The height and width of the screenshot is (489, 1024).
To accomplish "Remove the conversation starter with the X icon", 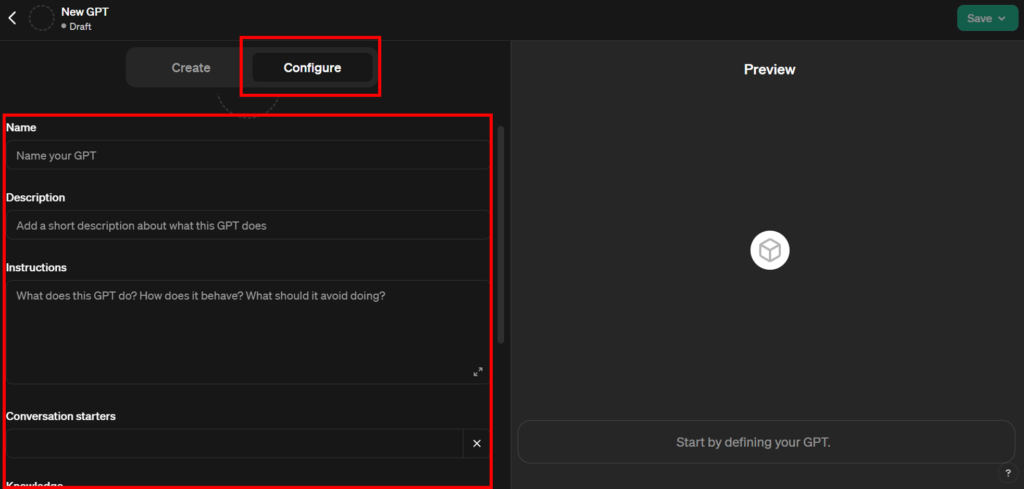I will pyautogui.click(x=477, y=443).
